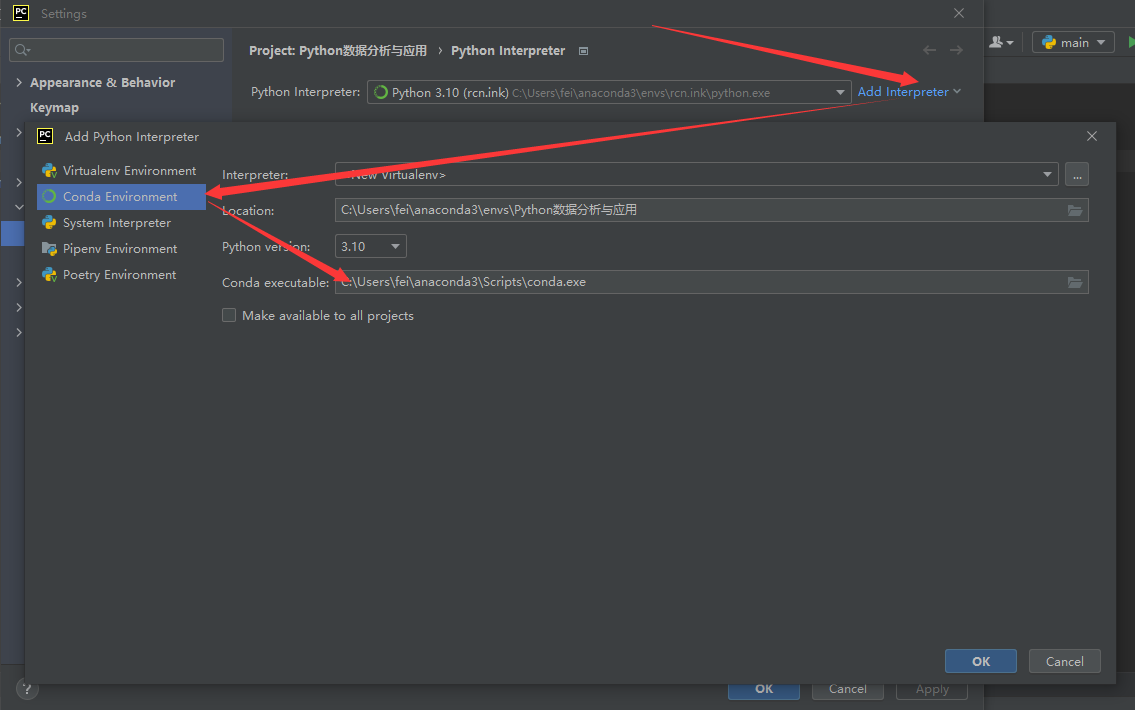This screenshot has width=1135, height=710.
Task: Open Settings help question mark icon
Action: tap(27, 690)
